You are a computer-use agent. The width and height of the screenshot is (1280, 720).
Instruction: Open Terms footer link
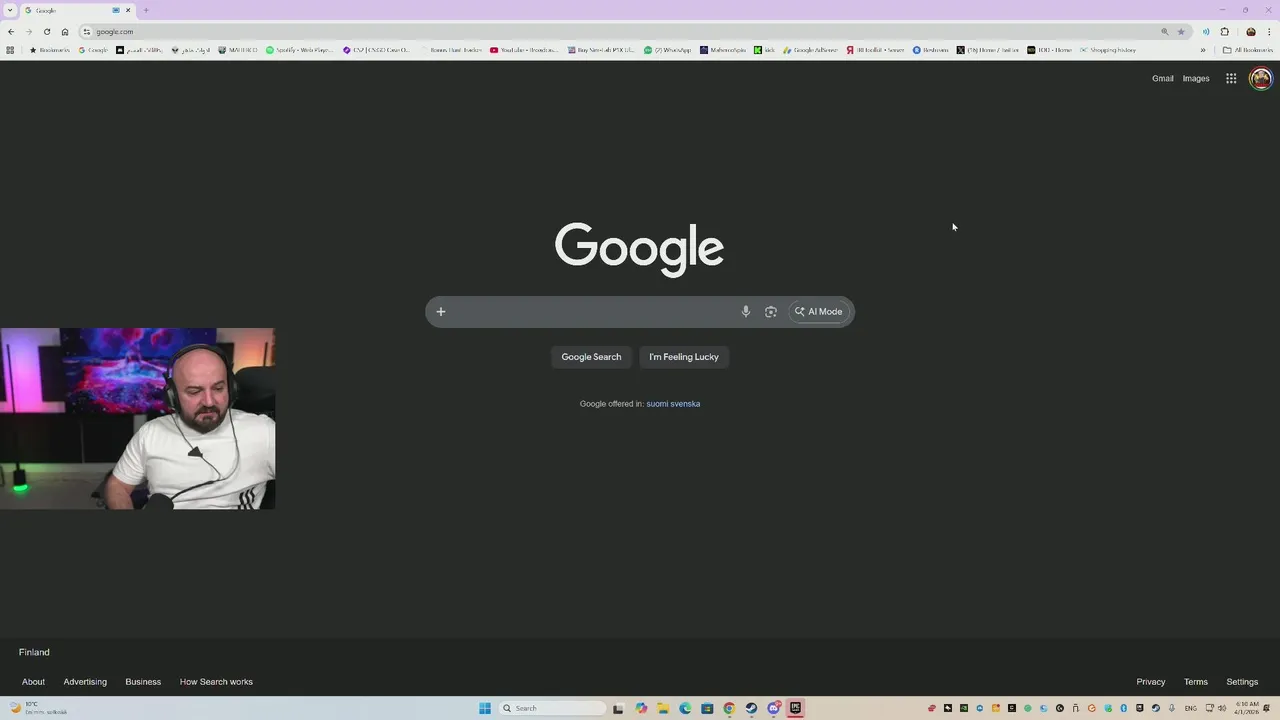[x=1196, y=682]
